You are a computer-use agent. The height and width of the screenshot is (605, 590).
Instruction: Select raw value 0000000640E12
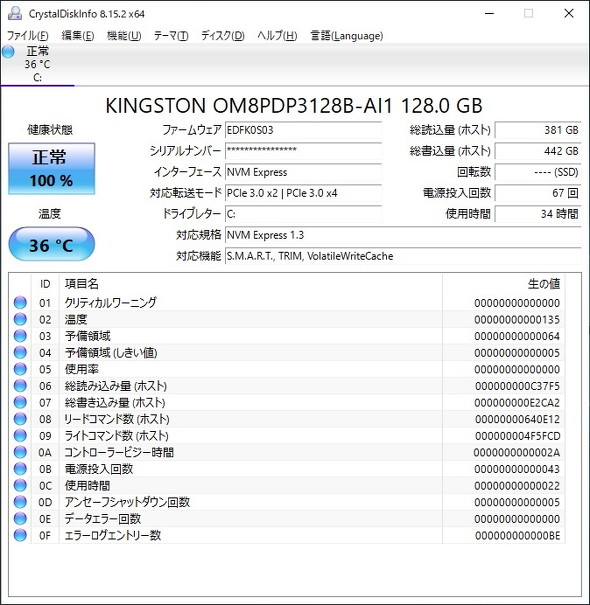pyautogui.click(x=517, y=419)
